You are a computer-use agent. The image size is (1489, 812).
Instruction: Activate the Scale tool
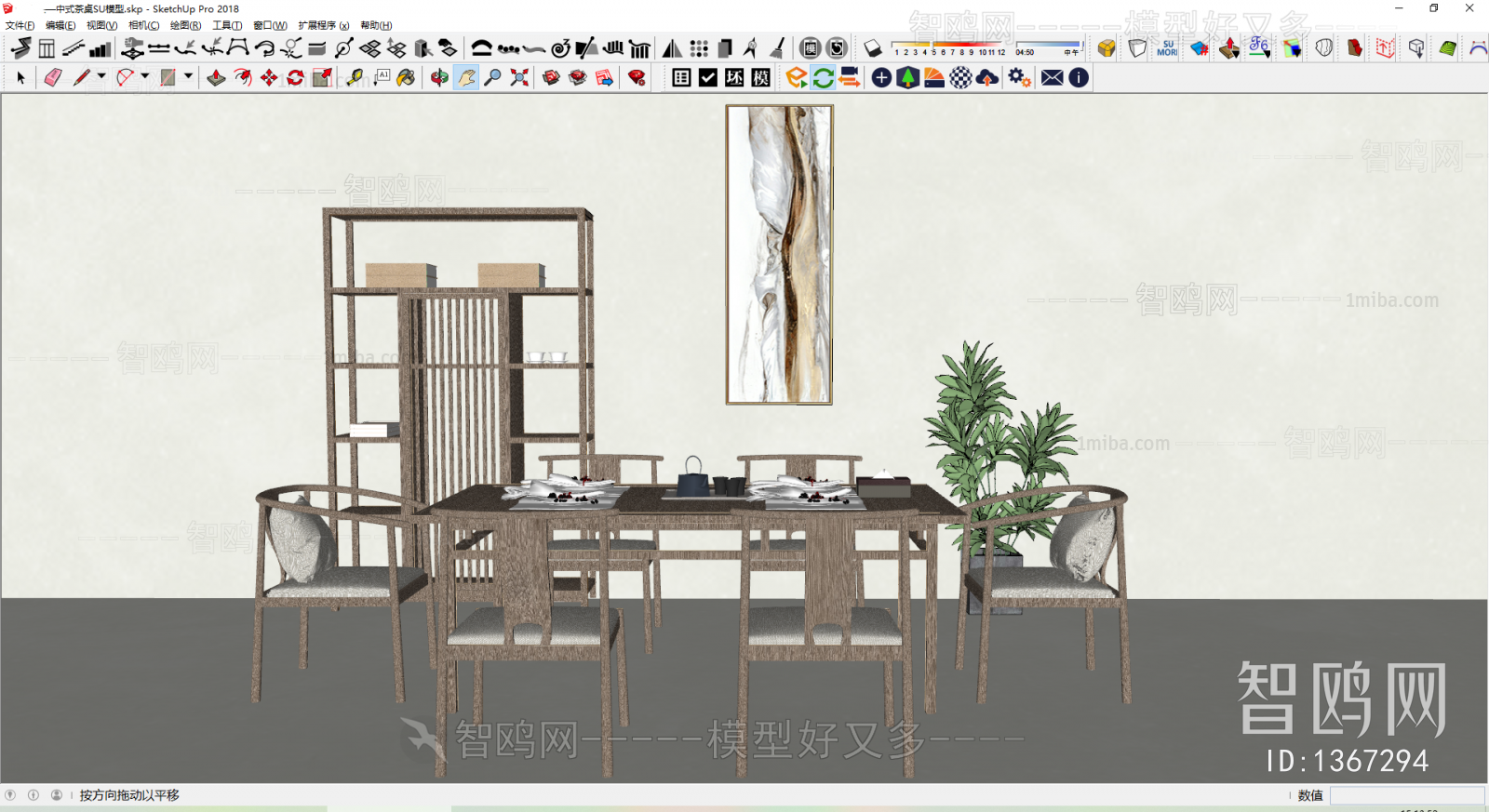322,78
